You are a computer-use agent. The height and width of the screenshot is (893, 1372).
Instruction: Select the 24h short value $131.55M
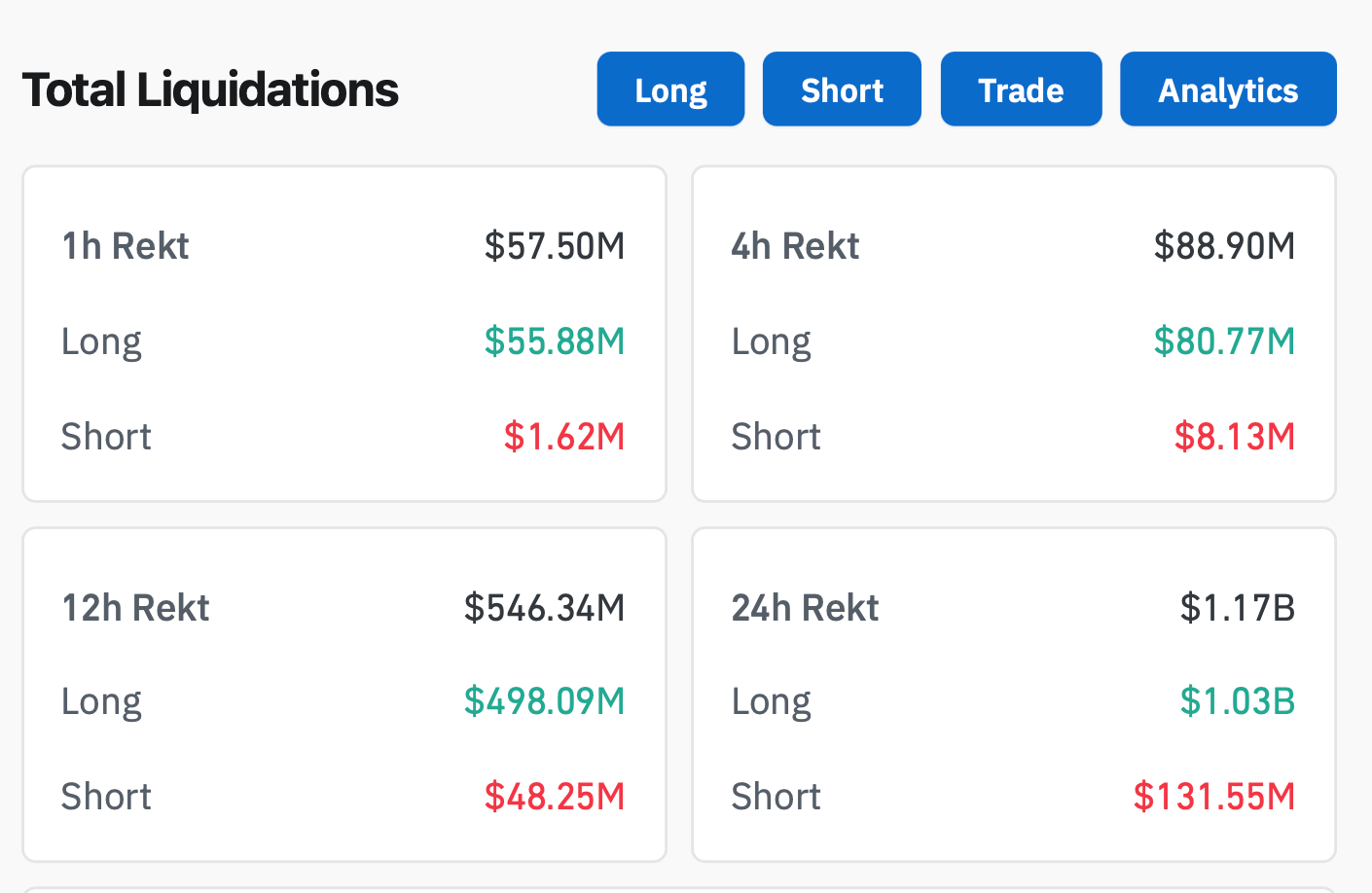coord(1214,797)
